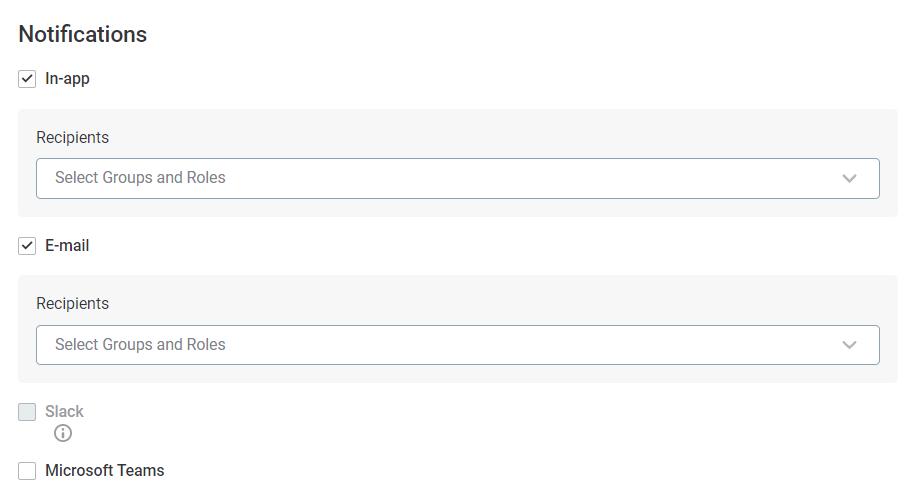Viewport: 910px width, 498px height.
Task: Click the "Microsoft Teams" label text
Action: (x=104, y=470)
